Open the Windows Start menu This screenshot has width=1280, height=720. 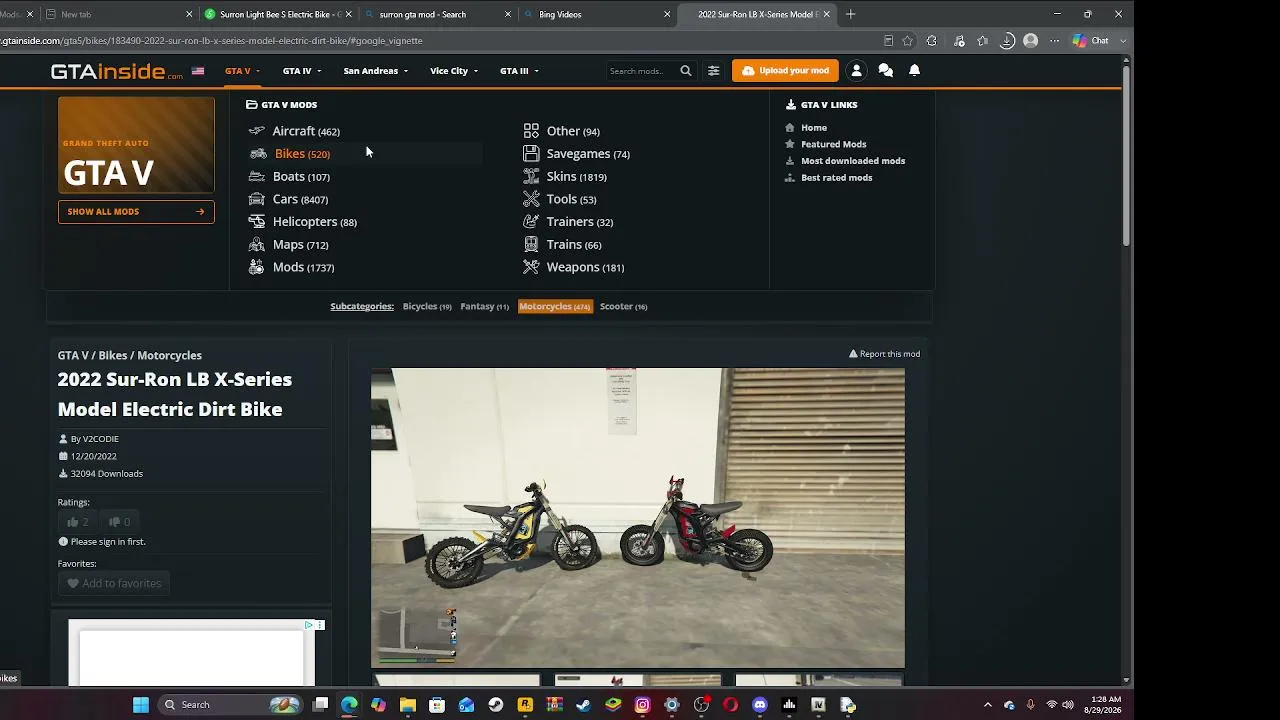click(x=141, y=705)
